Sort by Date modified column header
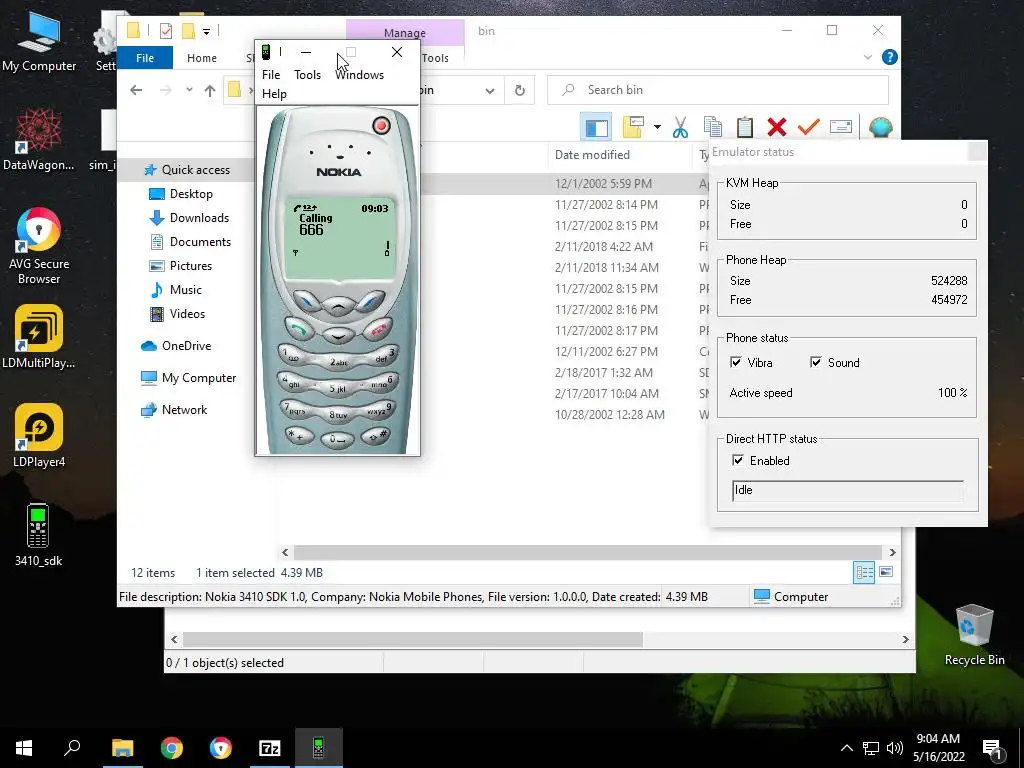The height and width of the screenshot is (768, 1024). pyautogui.click(x=592, y=155)
